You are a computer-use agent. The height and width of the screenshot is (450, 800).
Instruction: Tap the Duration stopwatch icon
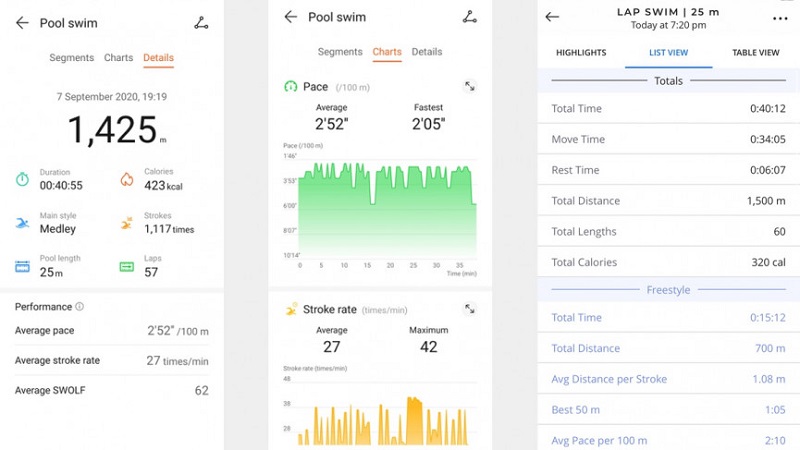22,179
